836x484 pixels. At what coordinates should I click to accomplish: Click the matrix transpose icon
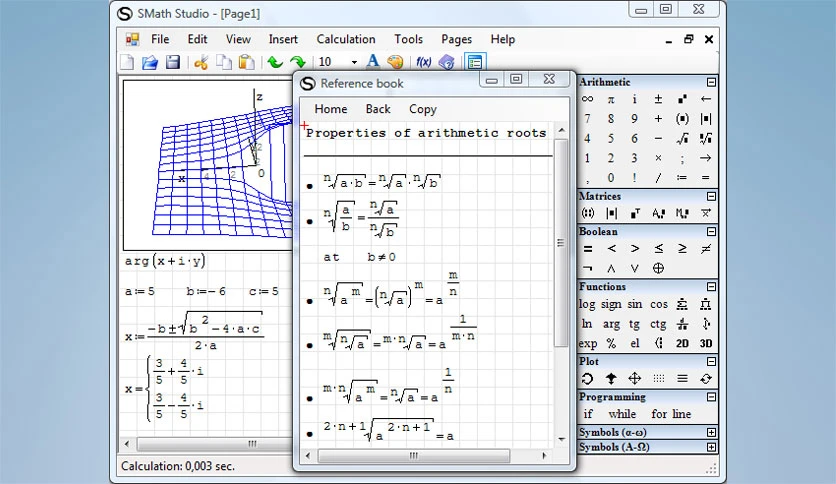coord(634,214)
